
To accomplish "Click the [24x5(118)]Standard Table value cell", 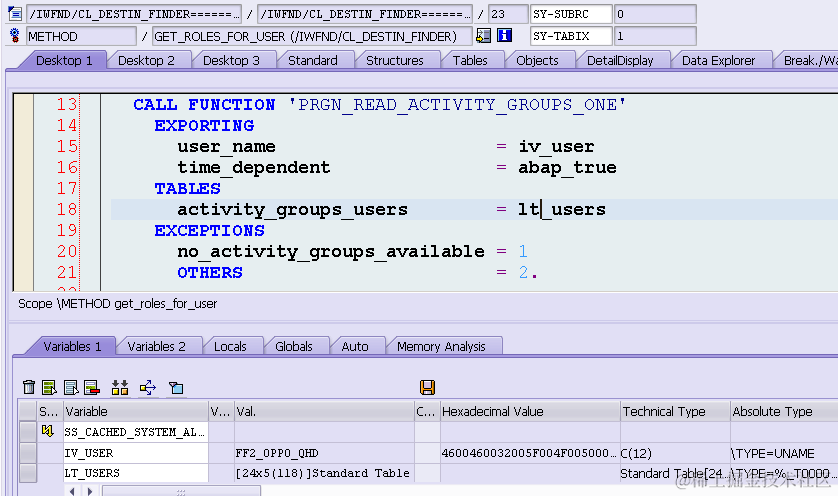I will coord(324,473).
